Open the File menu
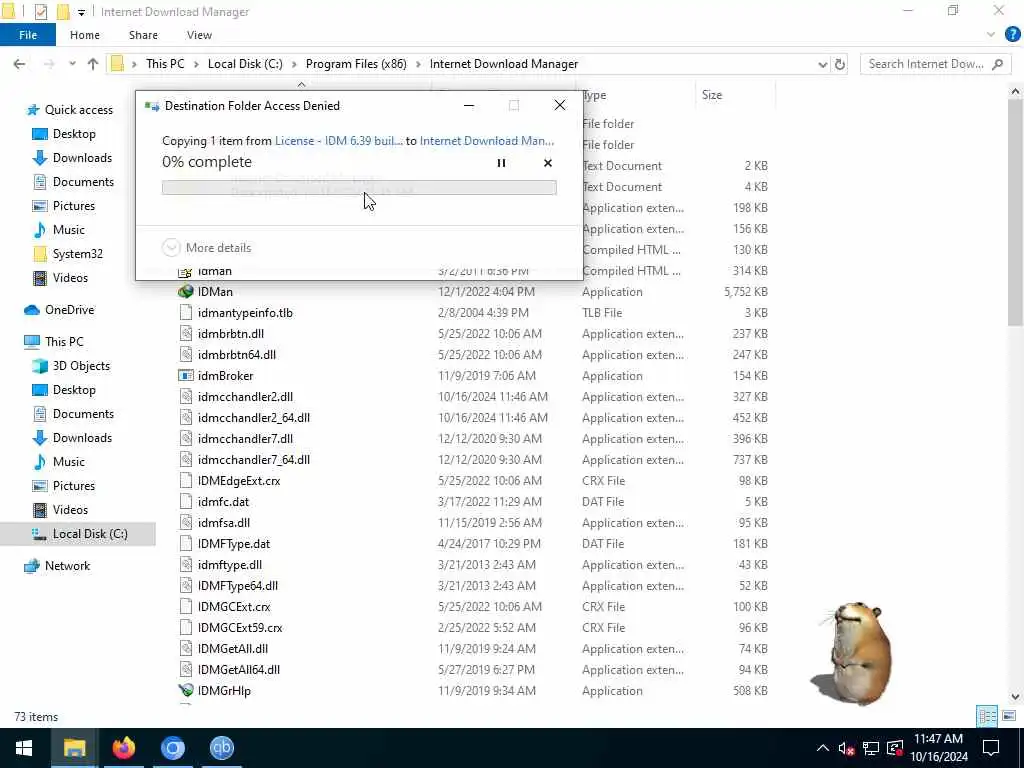 point(27,35)
